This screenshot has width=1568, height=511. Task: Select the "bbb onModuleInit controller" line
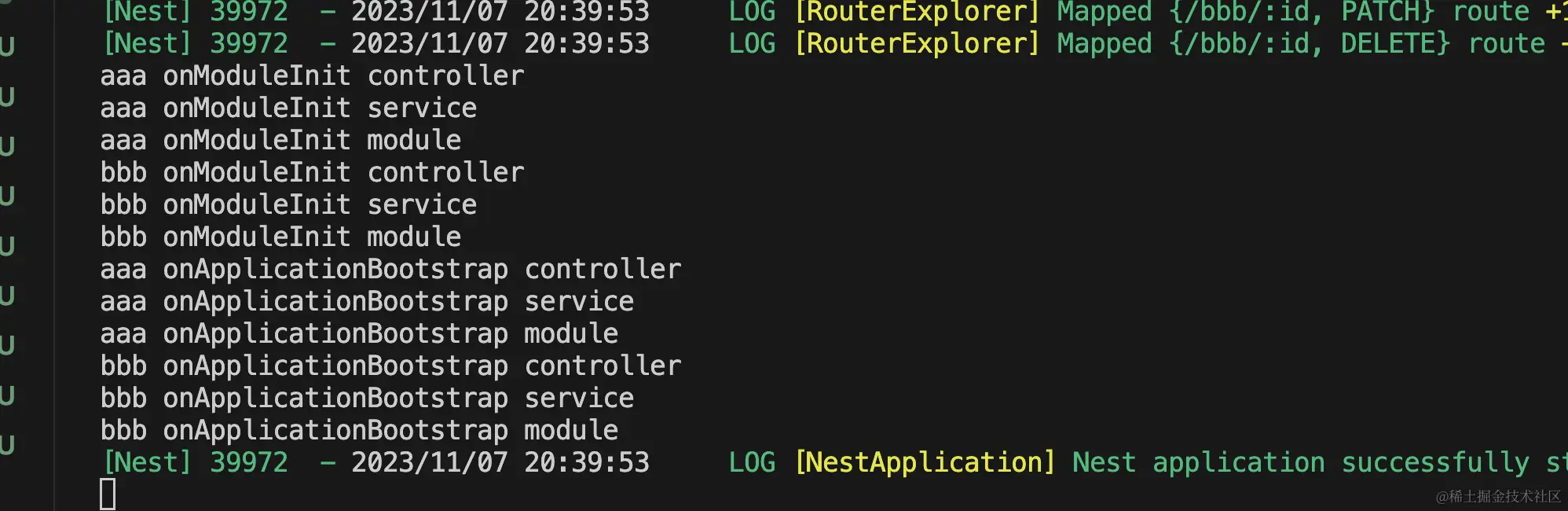tap(312, 173)
